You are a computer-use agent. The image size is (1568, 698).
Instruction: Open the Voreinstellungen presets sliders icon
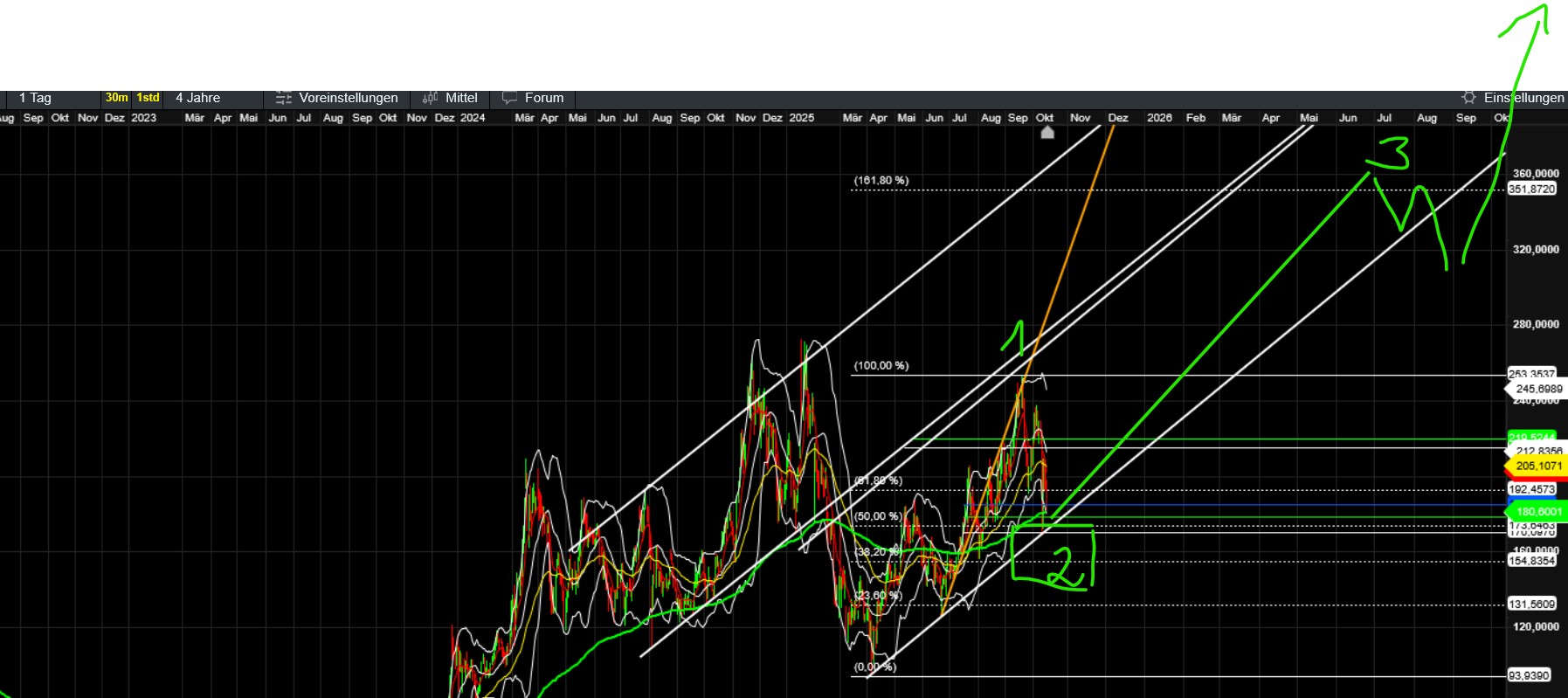[x=283, y=98]
